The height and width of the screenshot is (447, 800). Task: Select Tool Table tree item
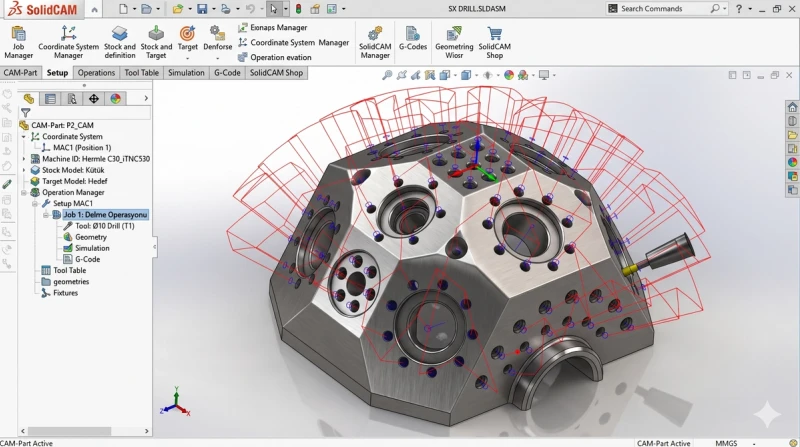tap(64, 270)
